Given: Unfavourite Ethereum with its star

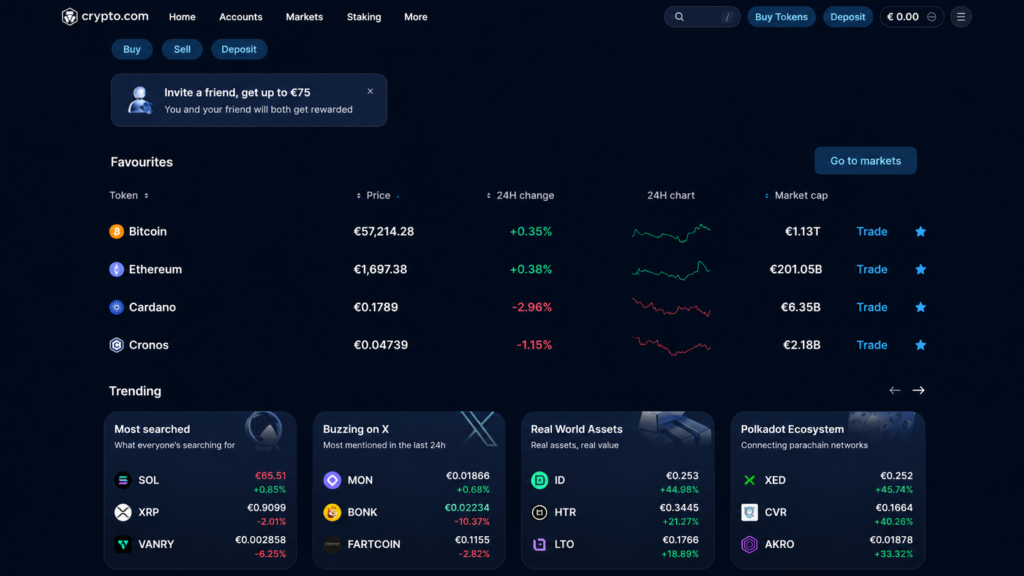Looking at the screenshot, I should (x=920, y=269).
